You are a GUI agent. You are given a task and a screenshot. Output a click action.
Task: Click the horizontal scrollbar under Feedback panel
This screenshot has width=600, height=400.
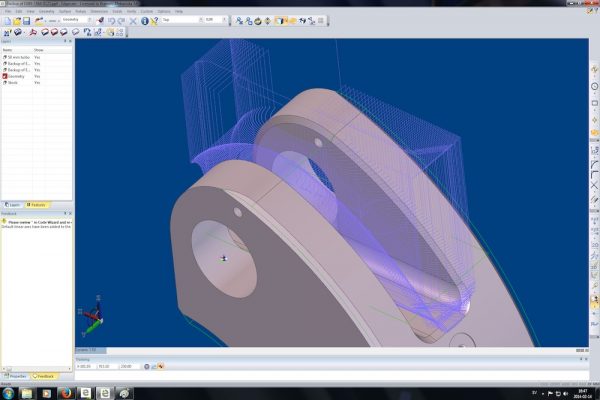(x=37, y=369)
